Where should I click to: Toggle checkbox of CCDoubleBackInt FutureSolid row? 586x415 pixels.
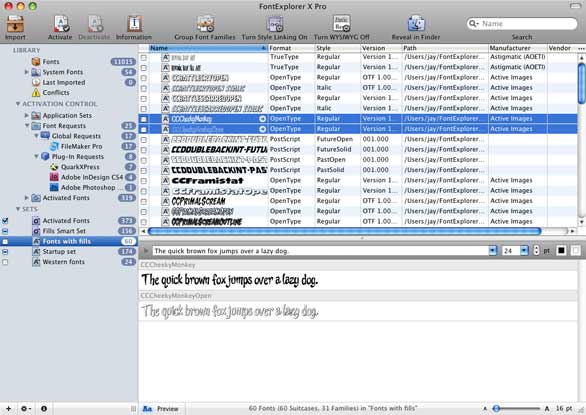(144, 150)
